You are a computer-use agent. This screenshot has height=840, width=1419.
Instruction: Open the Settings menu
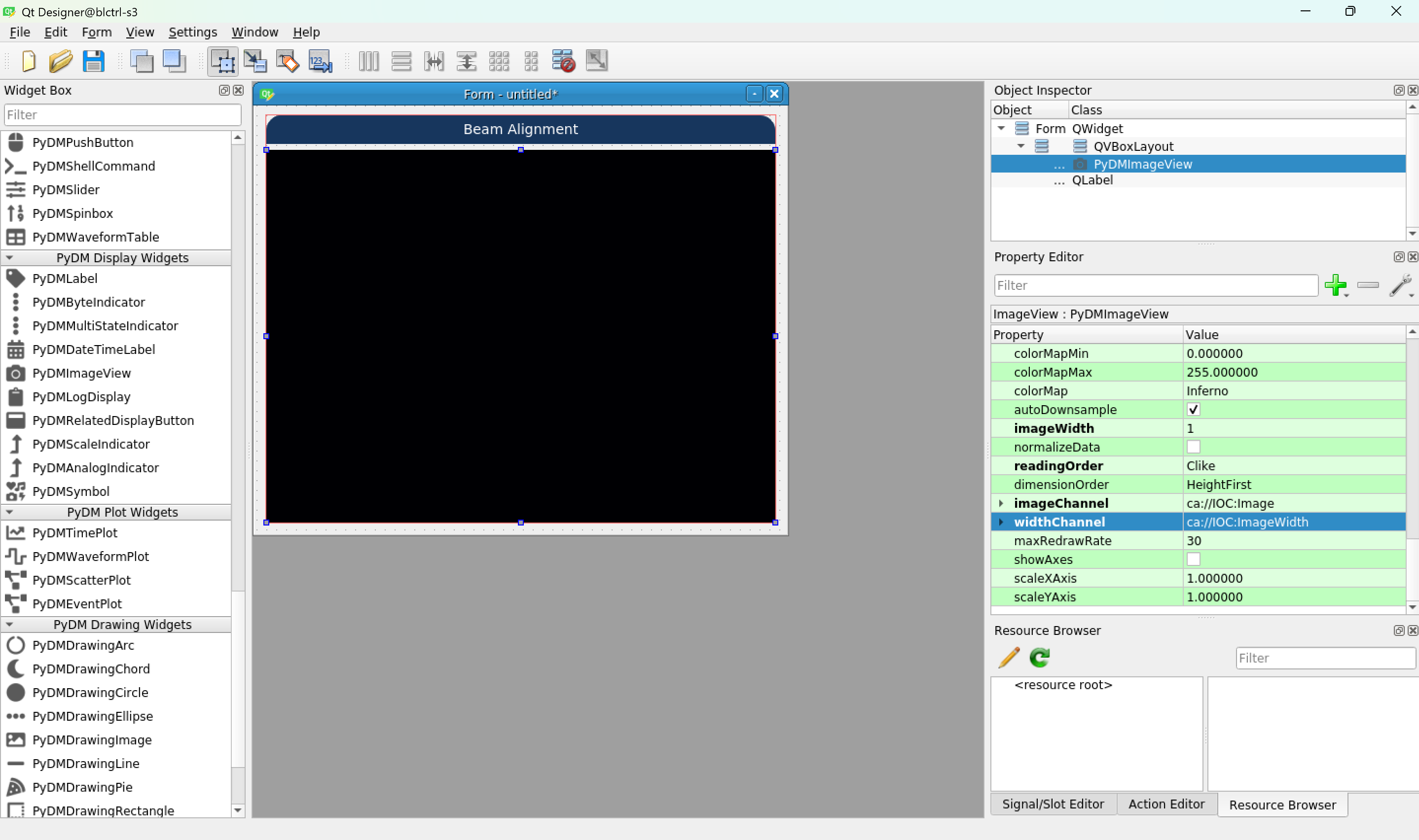coord(192,32)
